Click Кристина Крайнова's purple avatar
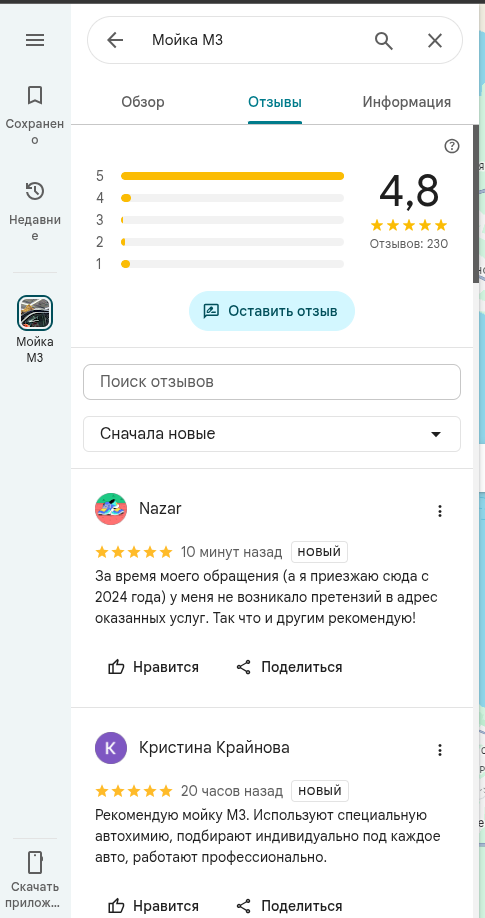Screen dimensions: 485x918 pos(111,748)
